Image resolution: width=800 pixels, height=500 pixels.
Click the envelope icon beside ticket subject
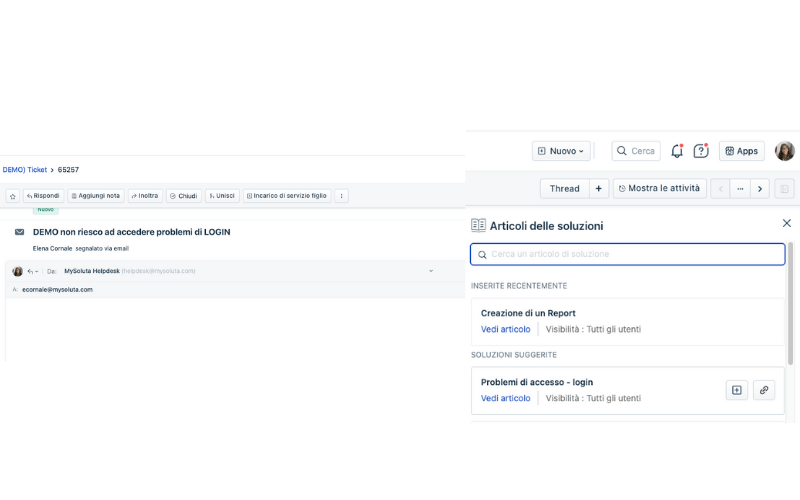tap(19, 232)
